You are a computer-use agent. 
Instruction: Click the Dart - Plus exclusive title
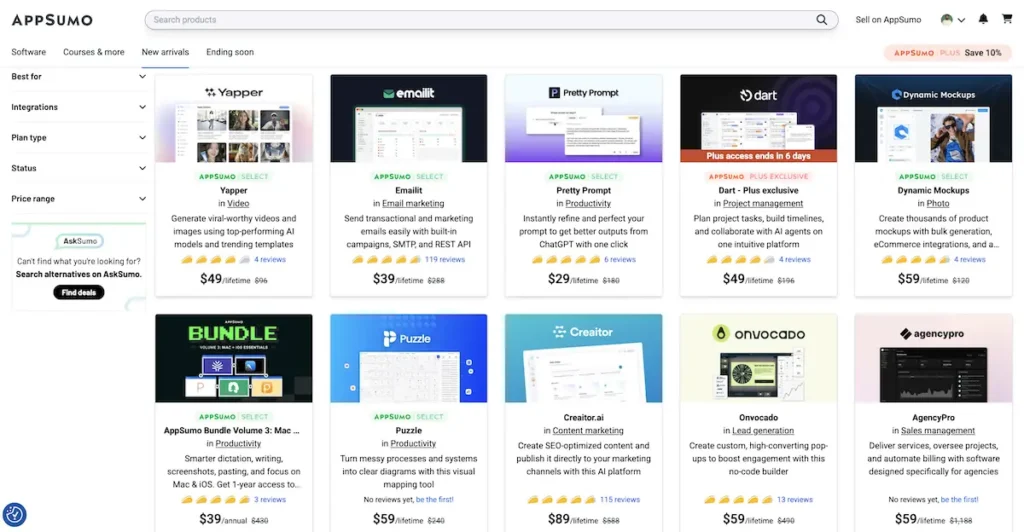tap(758, 191)
